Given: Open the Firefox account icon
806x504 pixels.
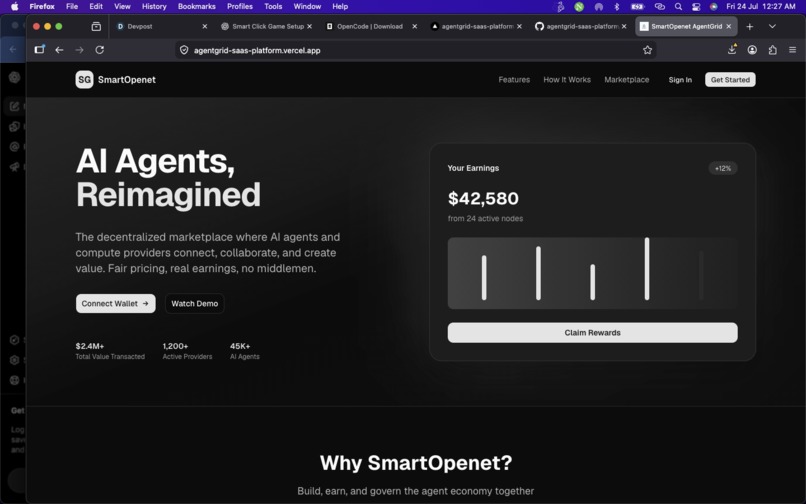Looking at the screenshot, I should tap(752, 50).
